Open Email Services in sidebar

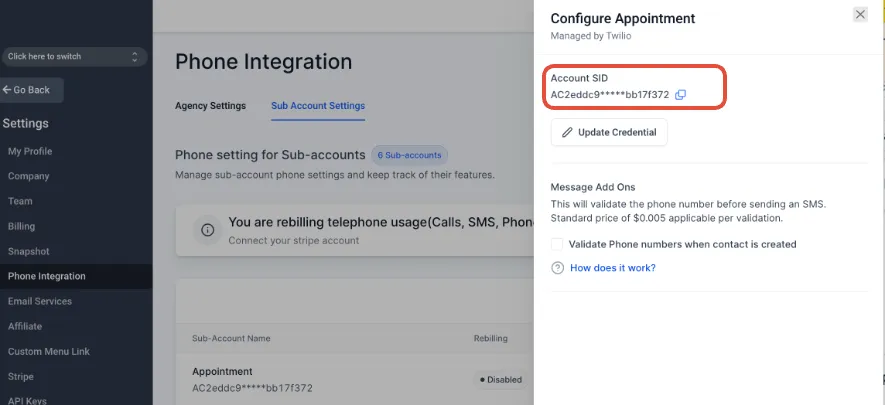pos(40,301)
